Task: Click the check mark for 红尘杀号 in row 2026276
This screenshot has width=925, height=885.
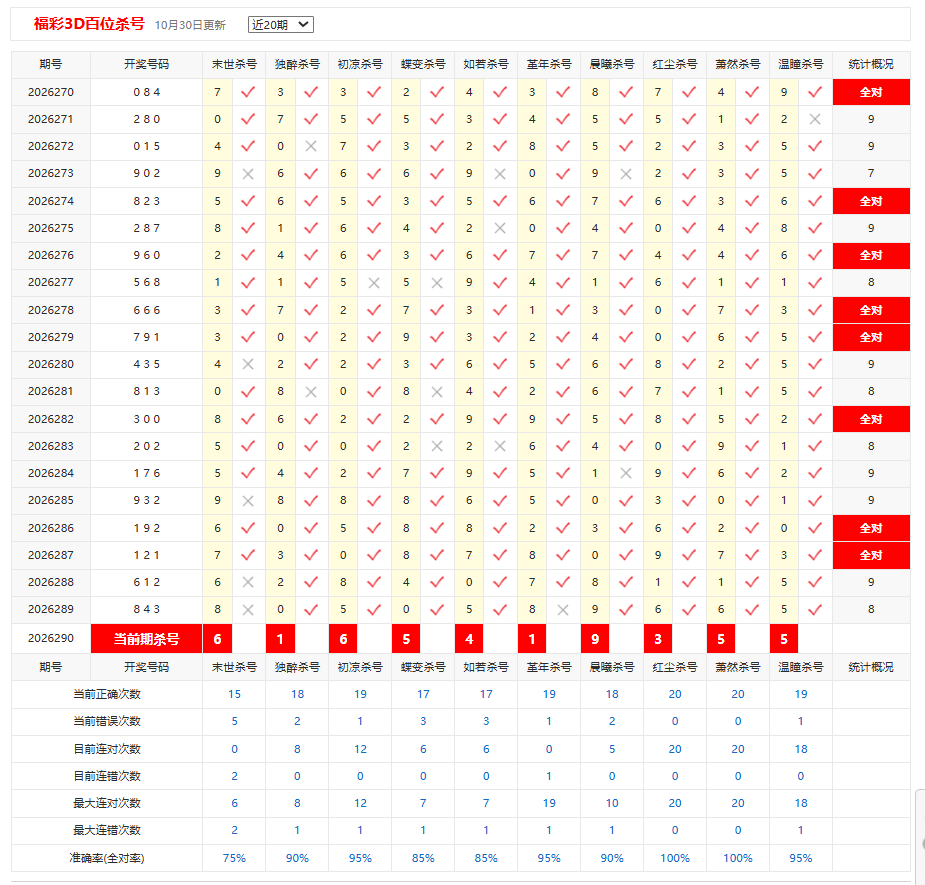Action: (x=688, y=255)
